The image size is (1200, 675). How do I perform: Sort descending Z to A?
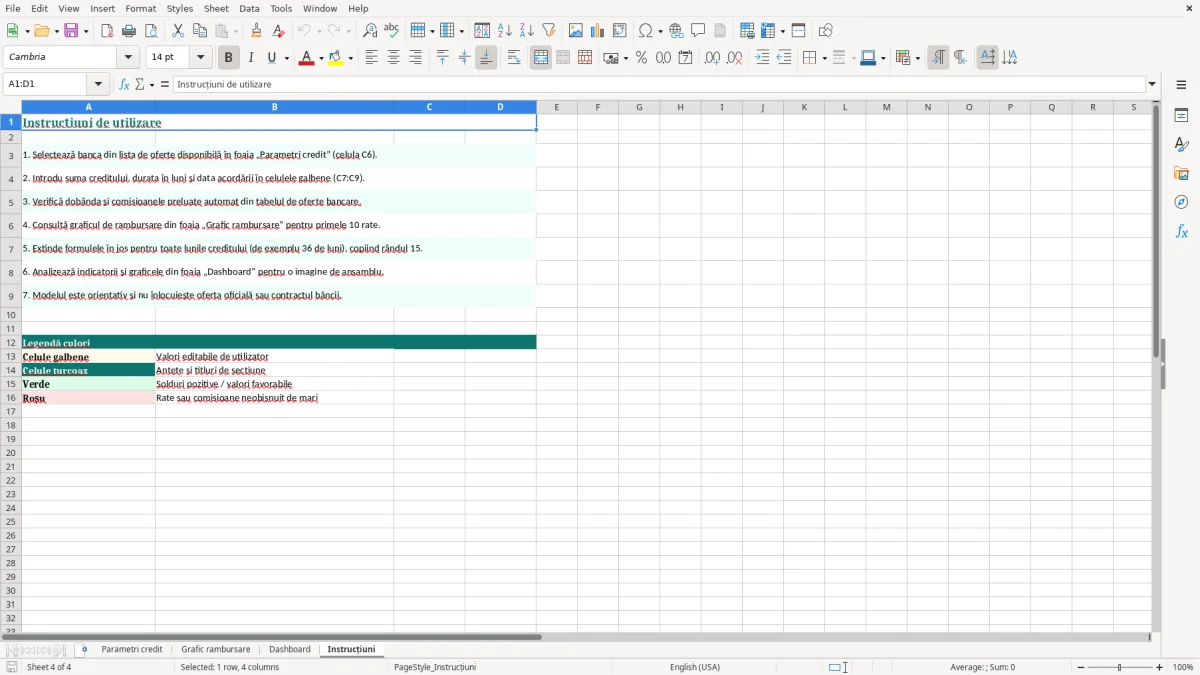pyautogui.click(x=527, y=31)
